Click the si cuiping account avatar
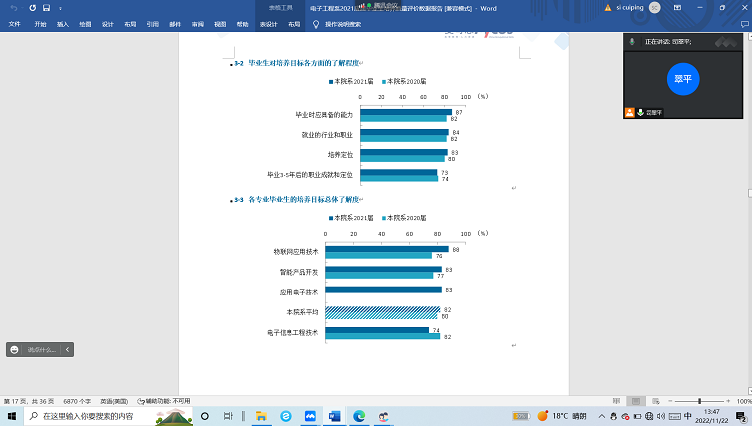This screenshot has width=752, height=426. tap(654, 7)
